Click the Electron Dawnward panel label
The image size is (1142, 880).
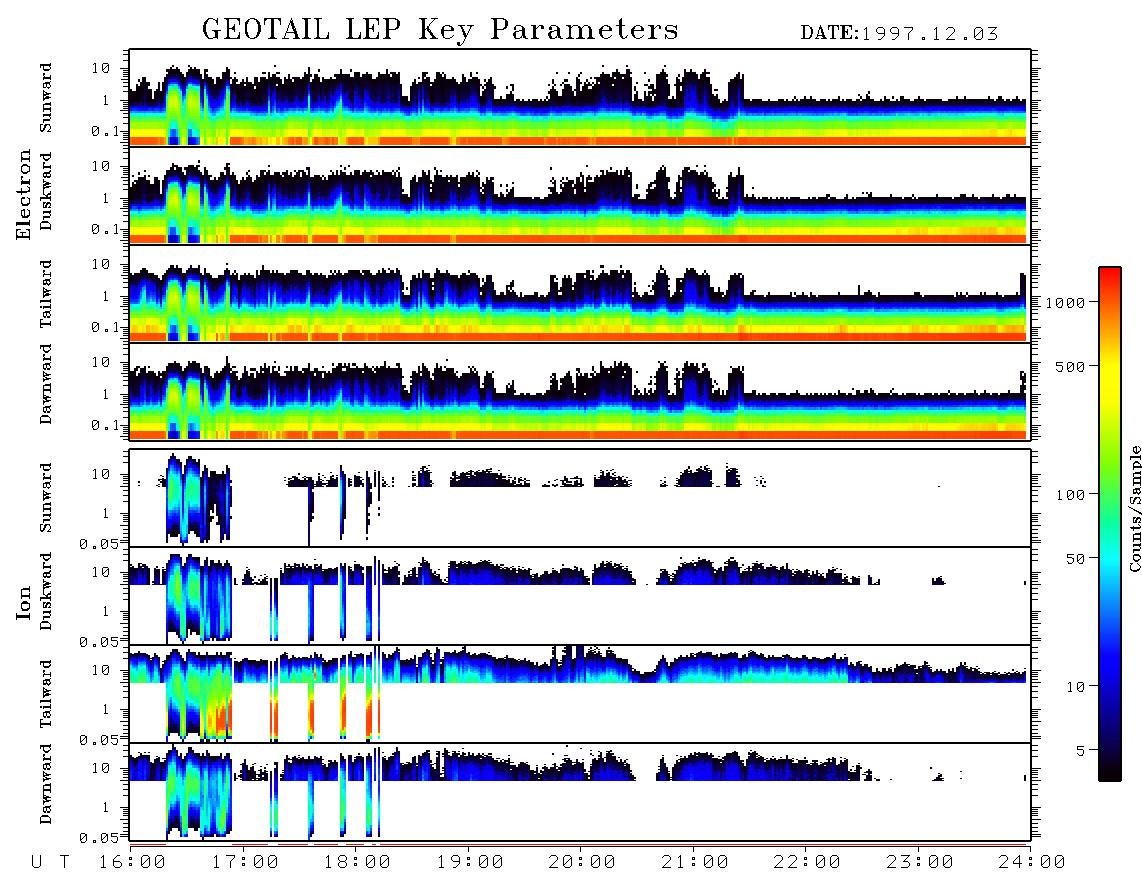click(46, 384)
